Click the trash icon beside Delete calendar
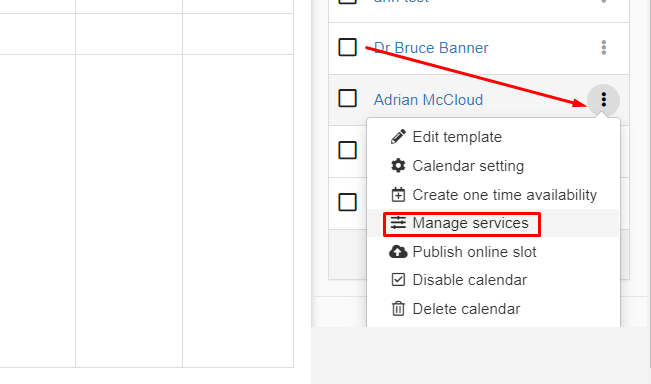The image size is (651, 384). [398, 309]
